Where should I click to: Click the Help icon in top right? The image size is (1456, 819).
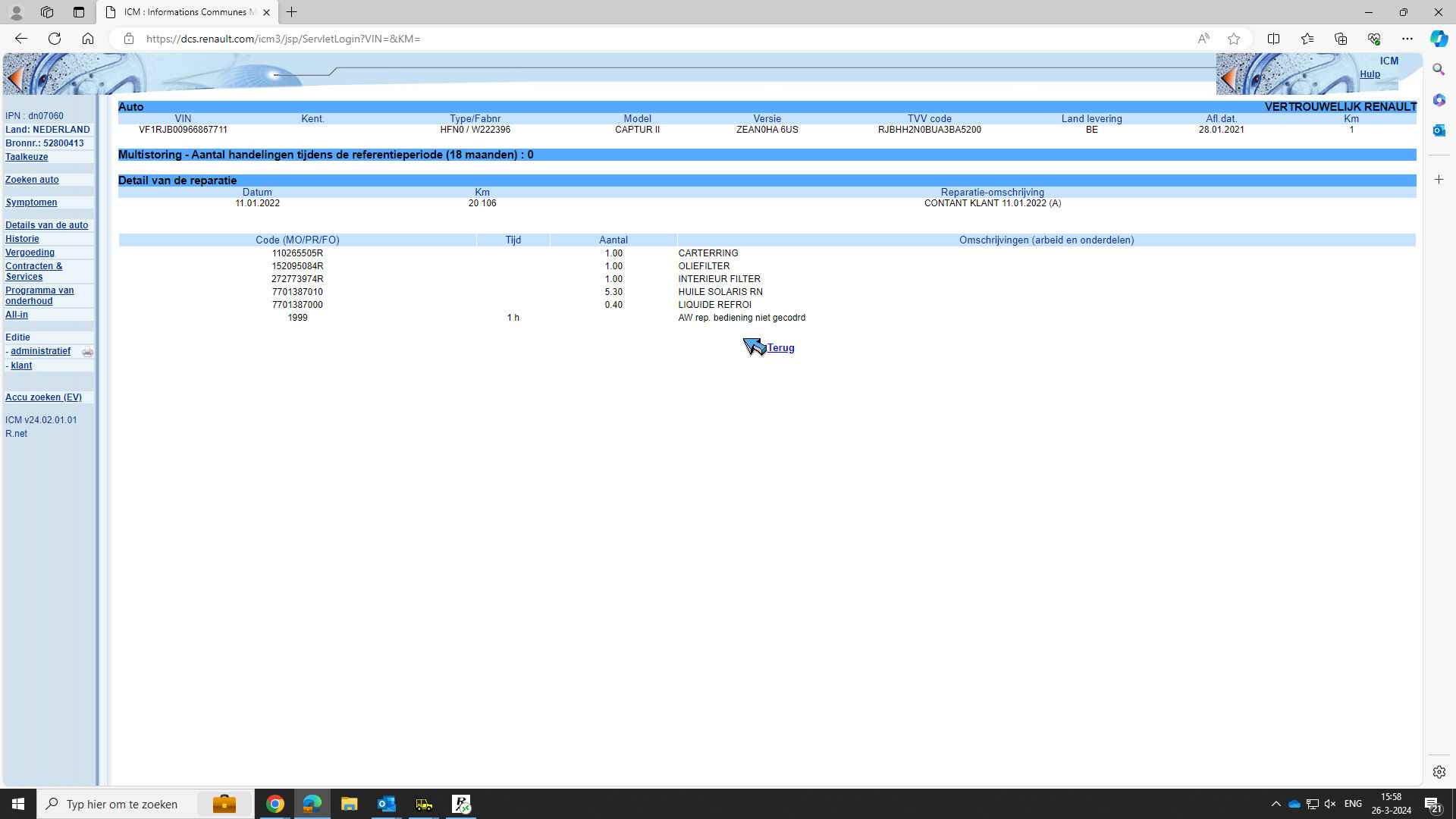(1372, 74)
